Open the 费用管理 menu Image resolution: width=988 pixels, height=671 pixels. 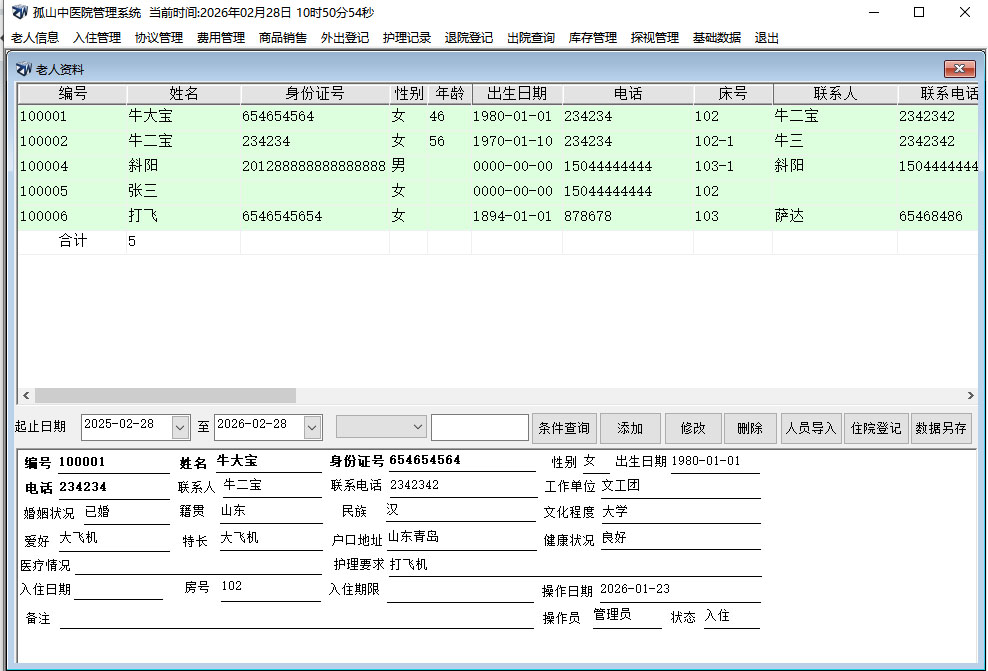click(221, 38)
